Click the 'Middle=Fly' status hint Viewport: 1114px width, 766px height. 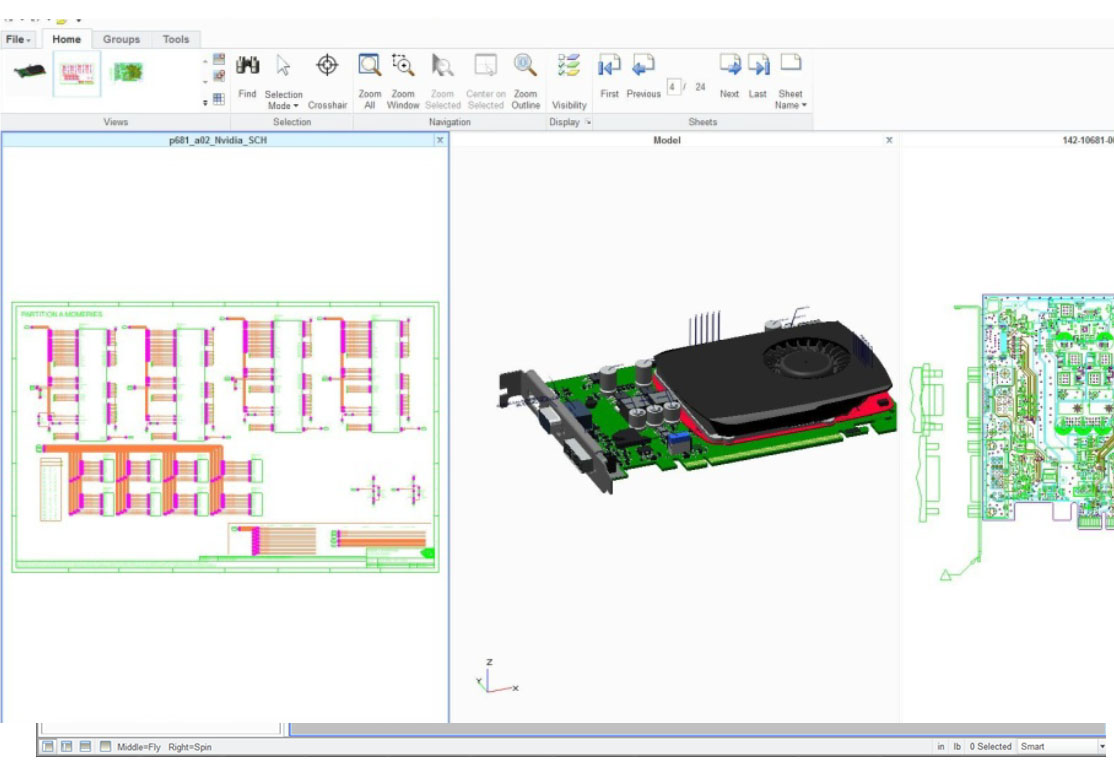click(x=139, y=747)
